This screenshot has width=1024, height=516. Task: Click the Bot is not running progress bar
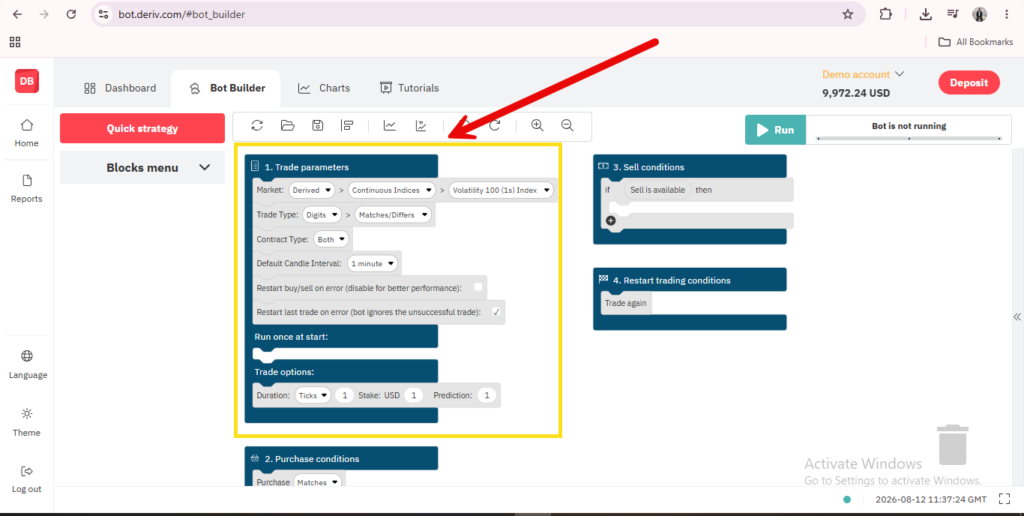[908, 138]
